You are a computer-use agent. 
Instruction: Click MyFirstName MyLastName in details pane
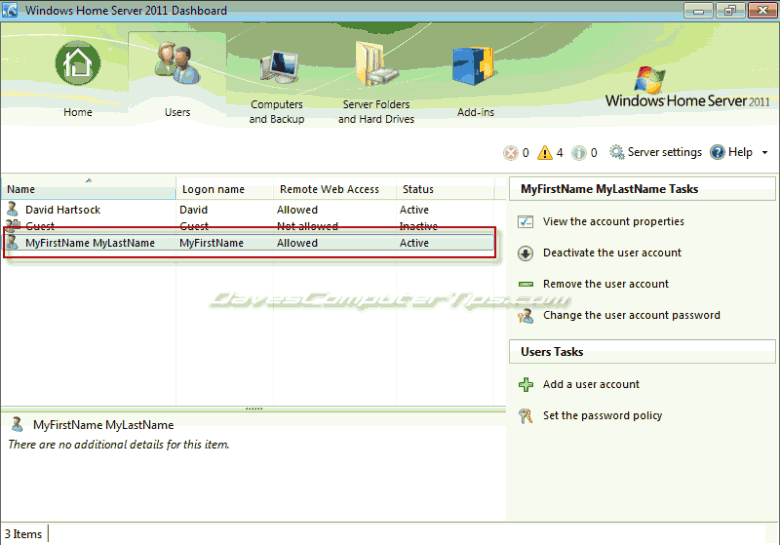click(x=103, y=425)
